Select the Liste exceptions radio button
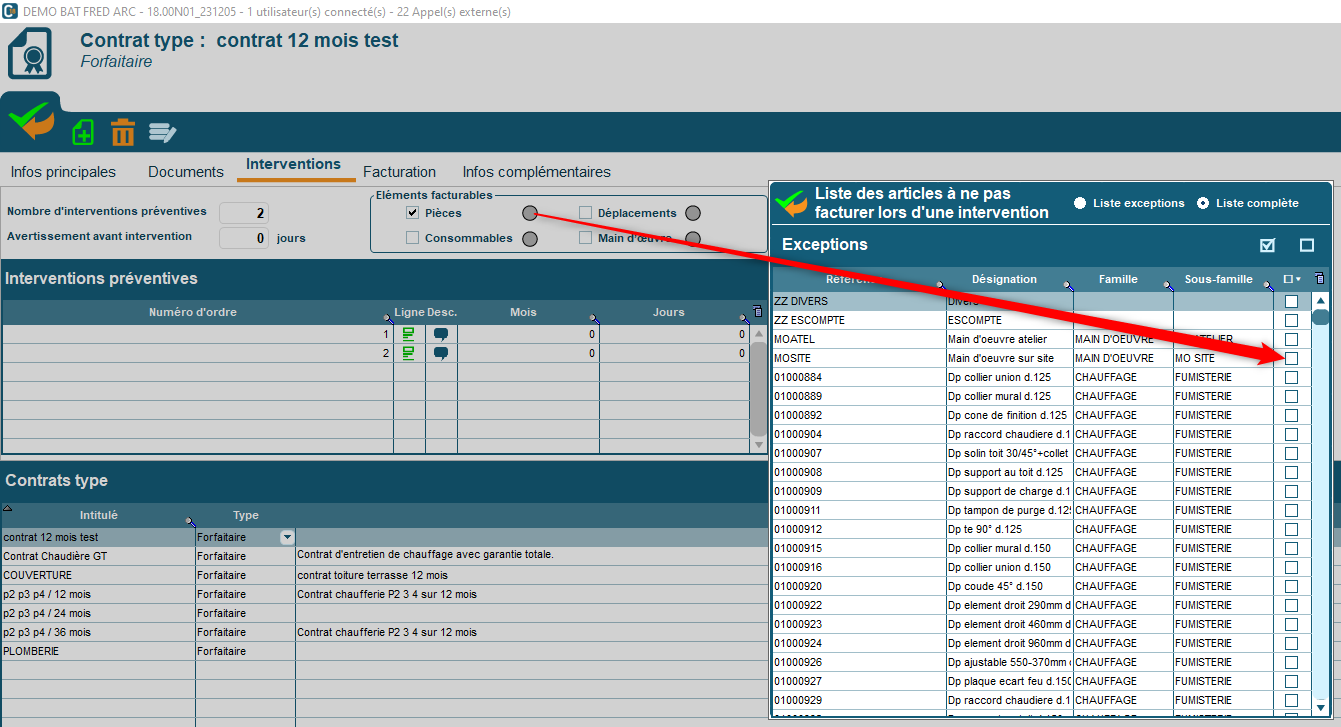 1080,203
